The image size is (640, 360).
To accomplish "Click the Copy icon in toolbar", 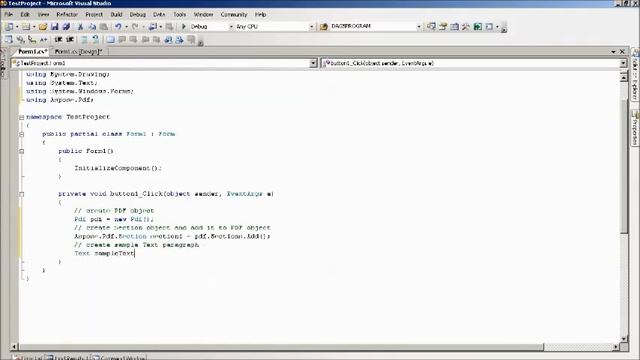I will [x=92, y=27].
